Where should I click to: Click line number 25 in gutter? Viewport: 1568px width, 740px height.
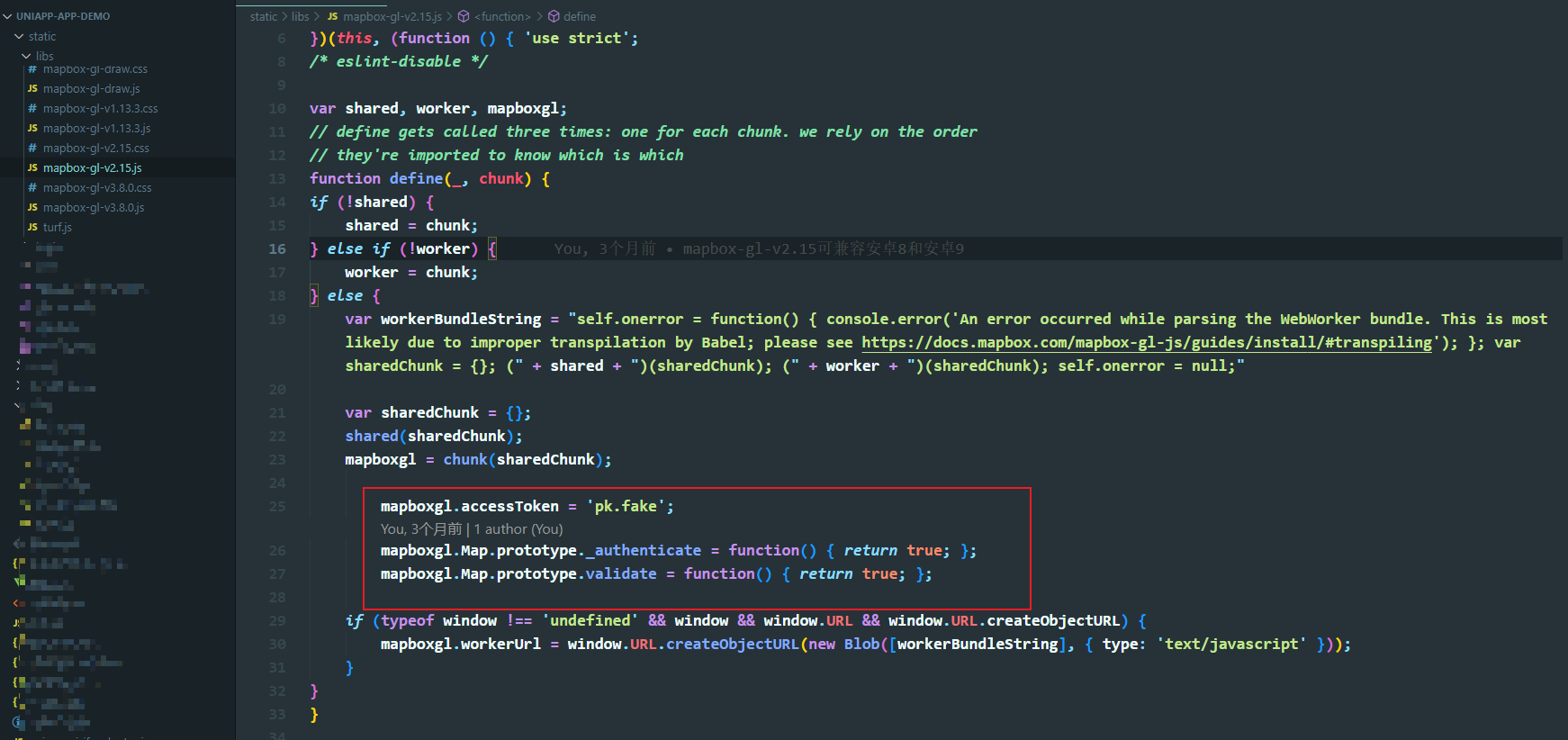coord(277,506)
